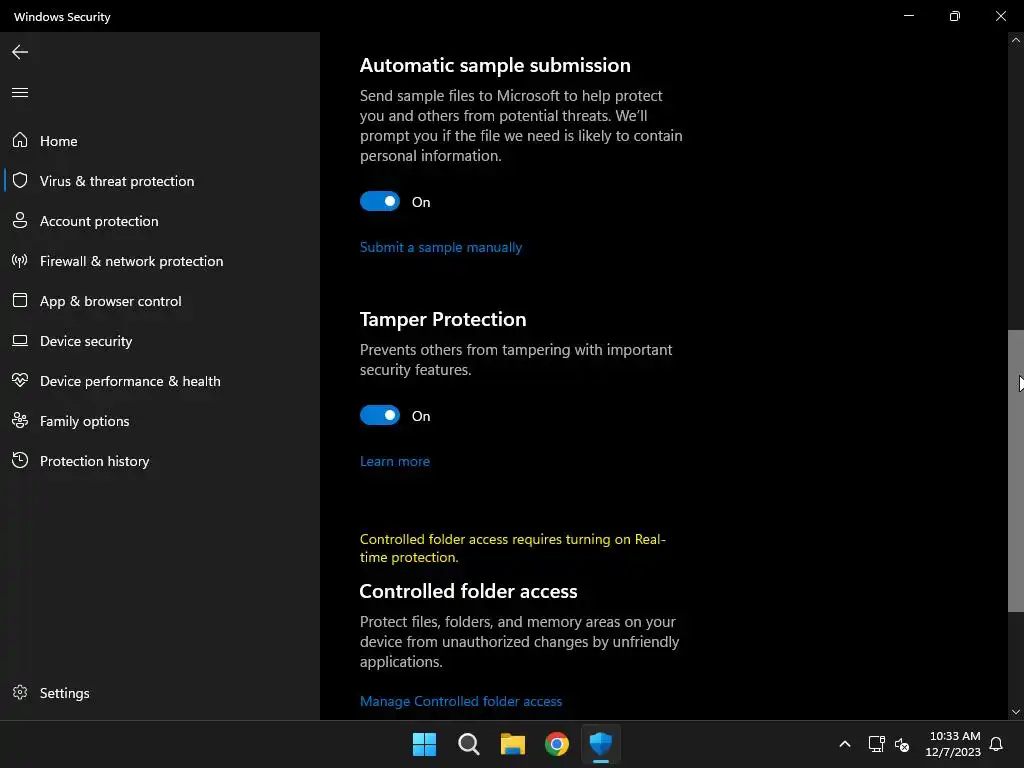Turn off Tamper Protection toggle
Screen dimensions: 1024x768
tap(379, 415)
